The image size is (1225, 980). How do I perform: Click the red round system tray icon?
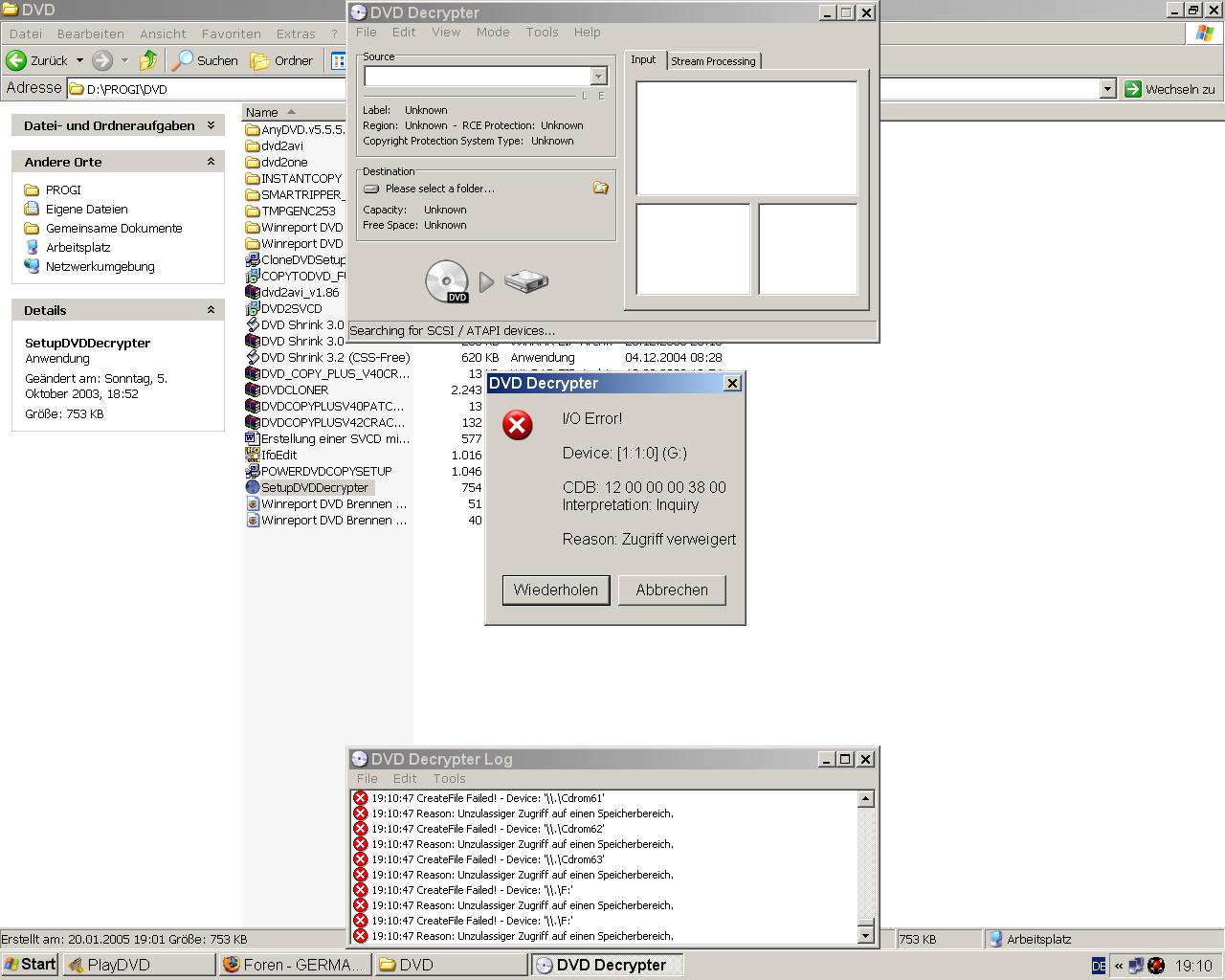pyautogui.click(x=1156, y=966)
